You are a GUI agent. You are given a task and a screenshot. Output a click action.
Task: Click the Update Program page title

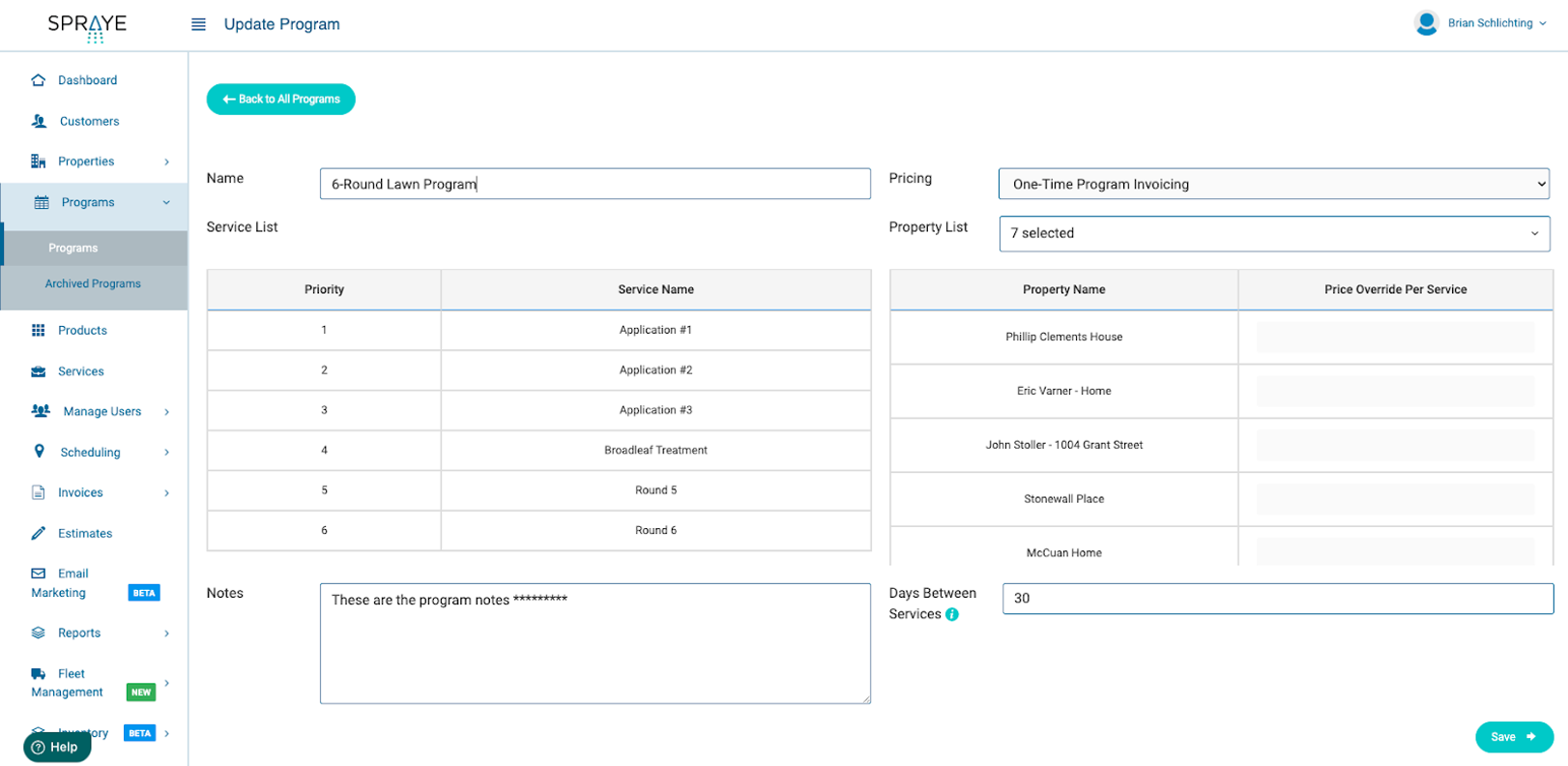coord(282,24)
